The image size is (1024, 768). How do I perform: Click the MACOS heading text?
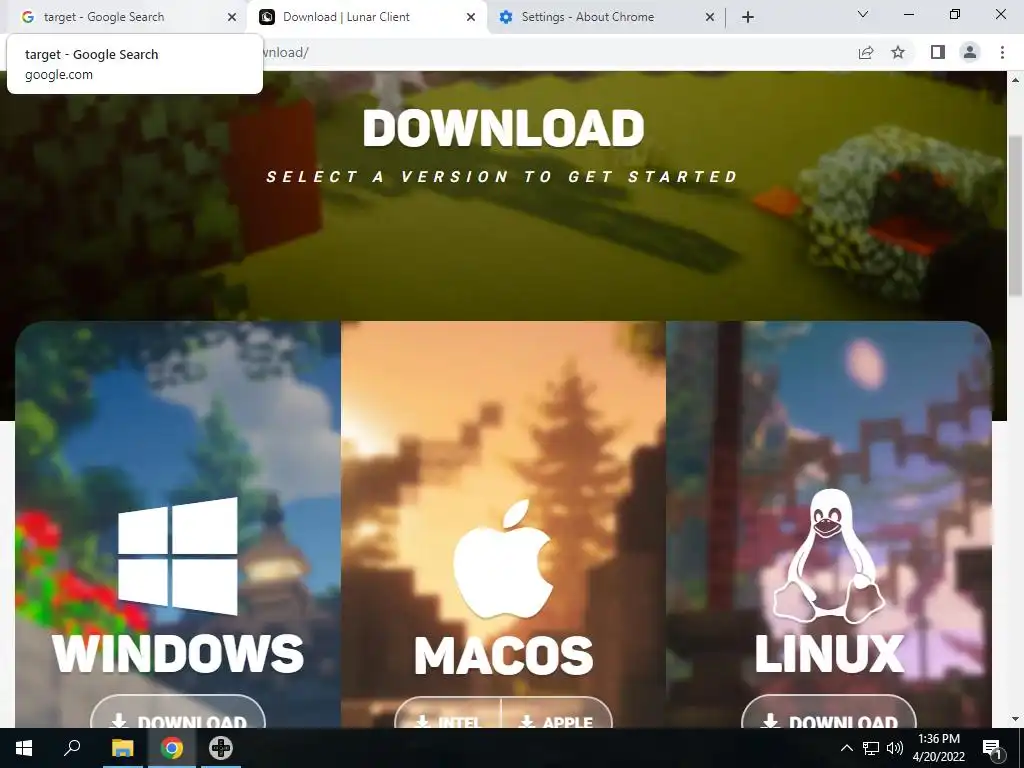504,655
